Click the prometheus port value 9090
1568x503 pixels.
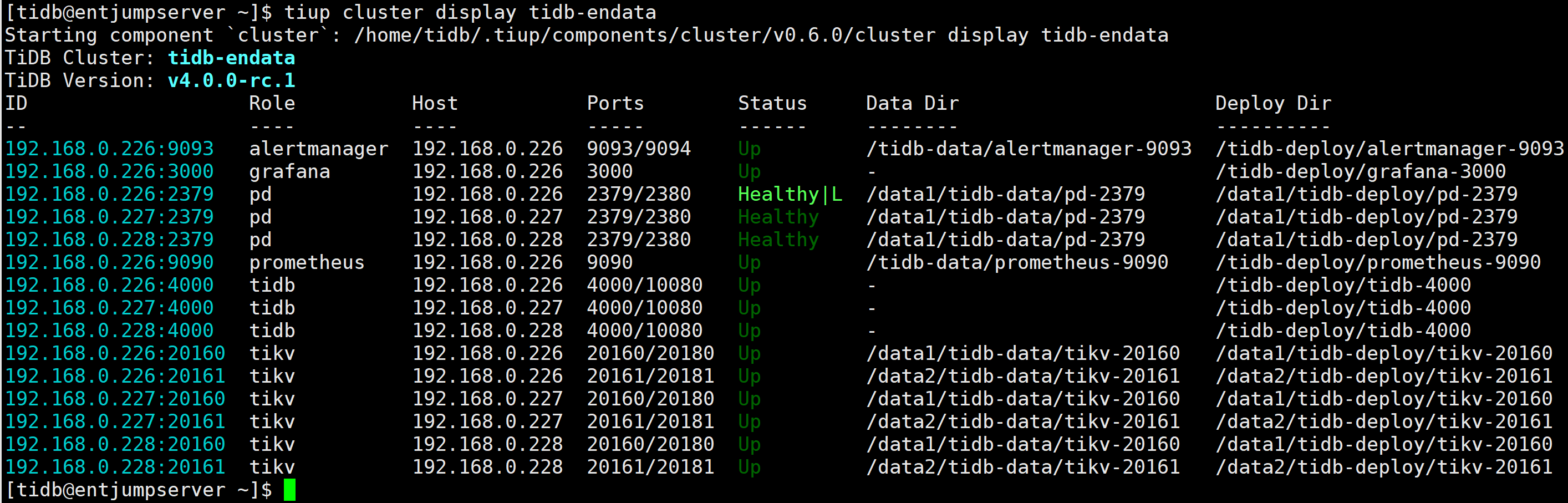[x=610, y=262]
